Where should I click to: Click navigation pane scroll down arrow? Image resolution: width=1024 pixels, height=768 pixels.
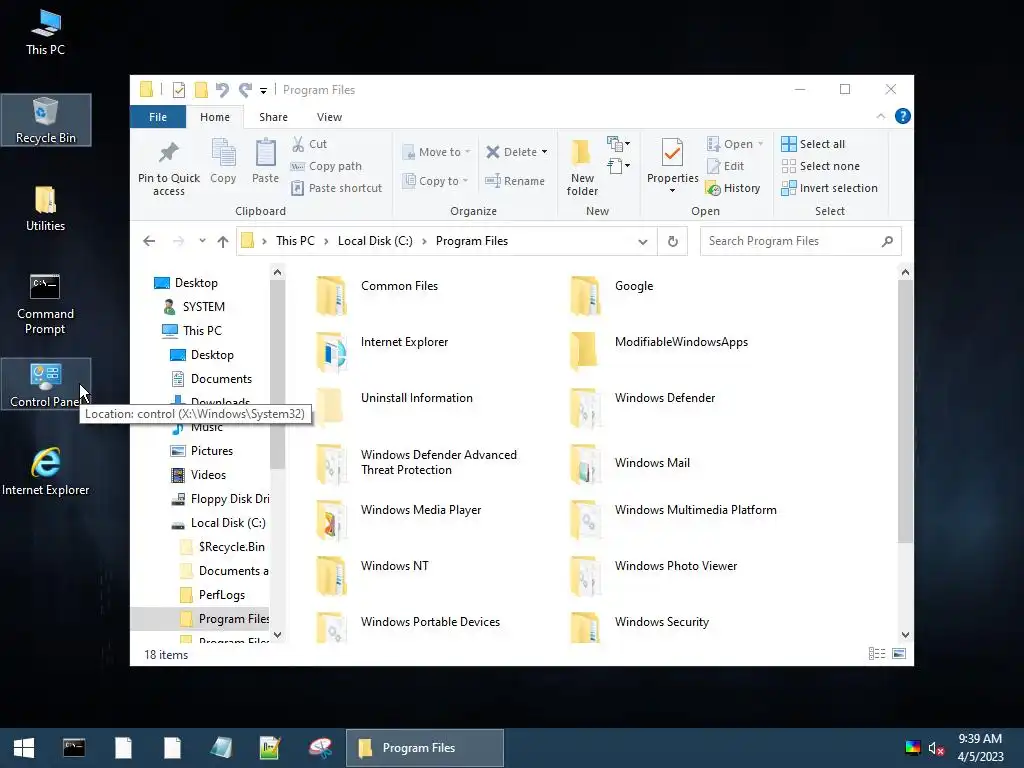278,635
